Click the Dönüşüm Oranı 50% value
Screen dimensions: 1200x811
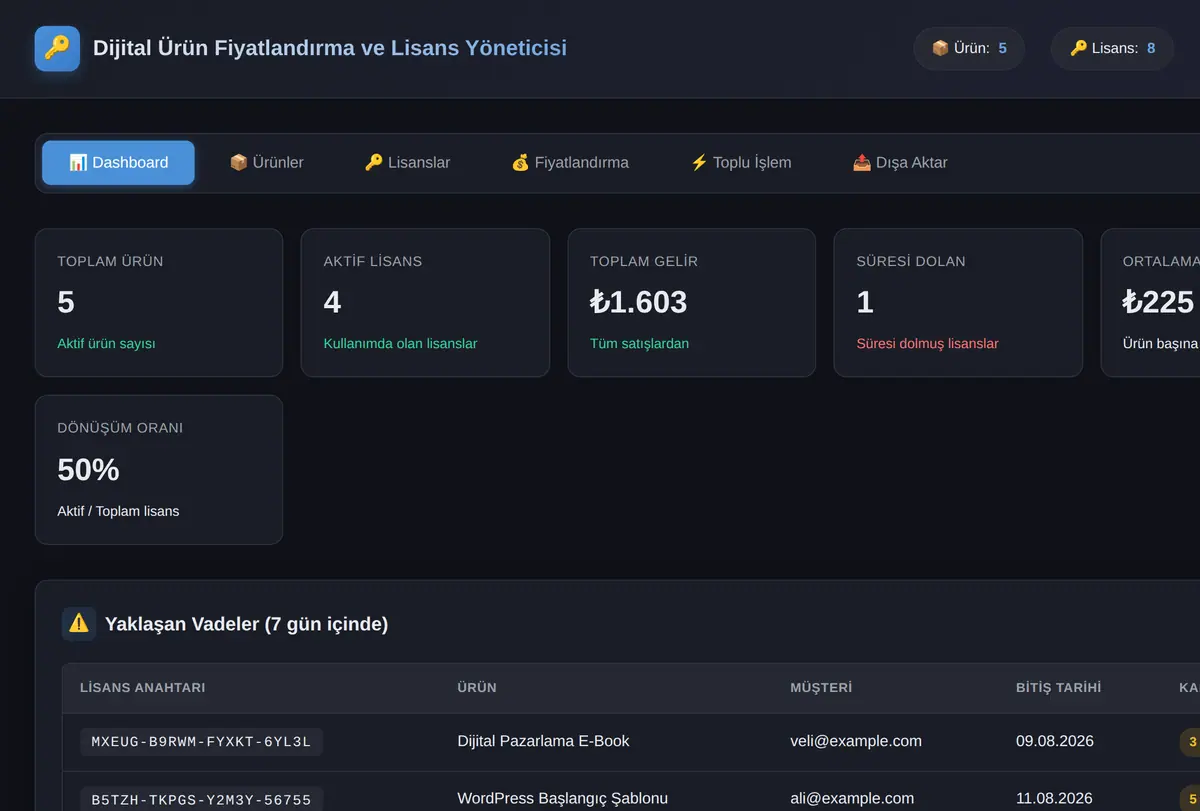[x=88, y=469]
